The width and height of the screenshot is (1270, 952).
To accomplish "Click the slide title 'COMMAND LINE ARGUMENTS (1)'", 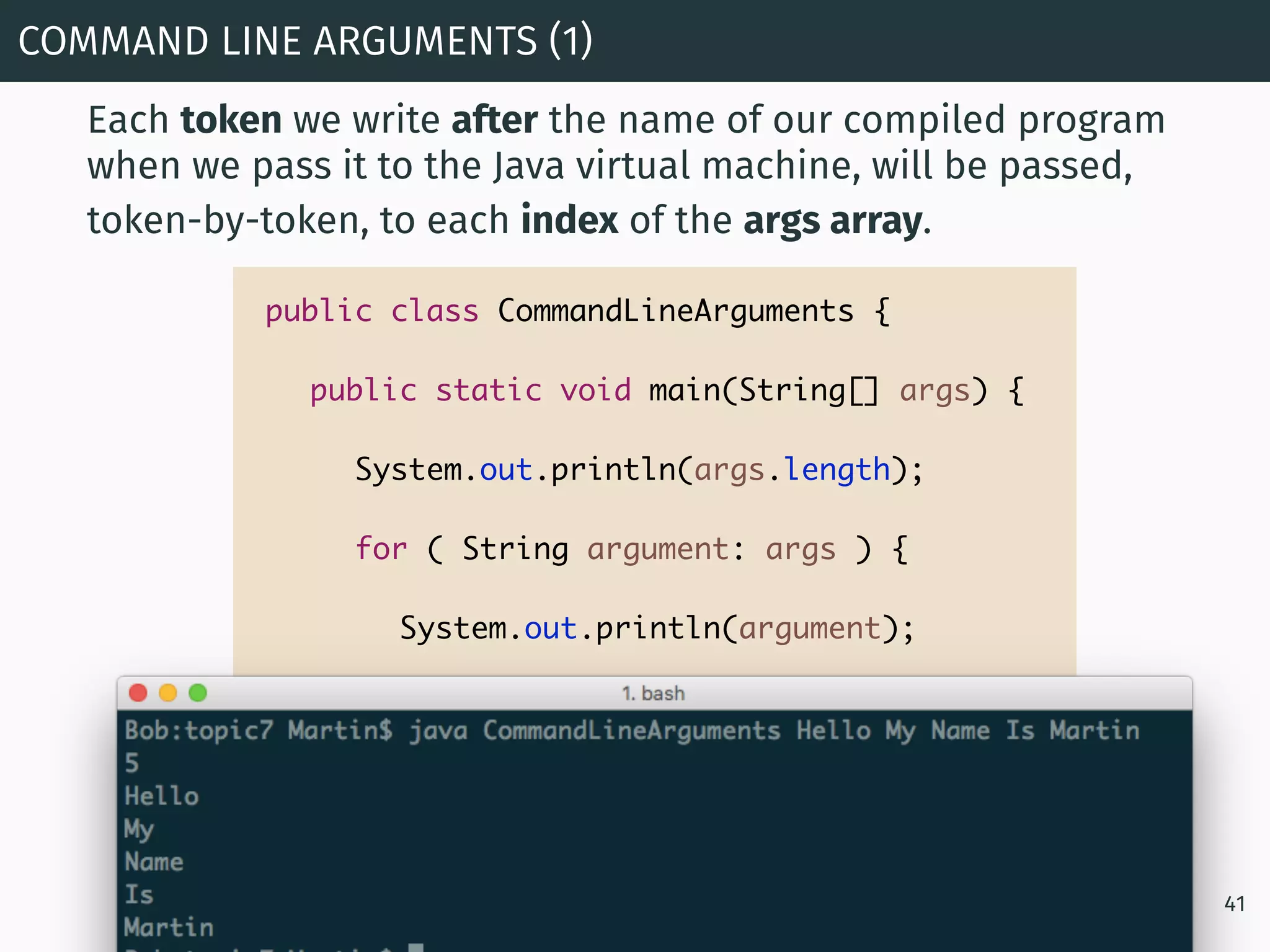I will point(306,41).
